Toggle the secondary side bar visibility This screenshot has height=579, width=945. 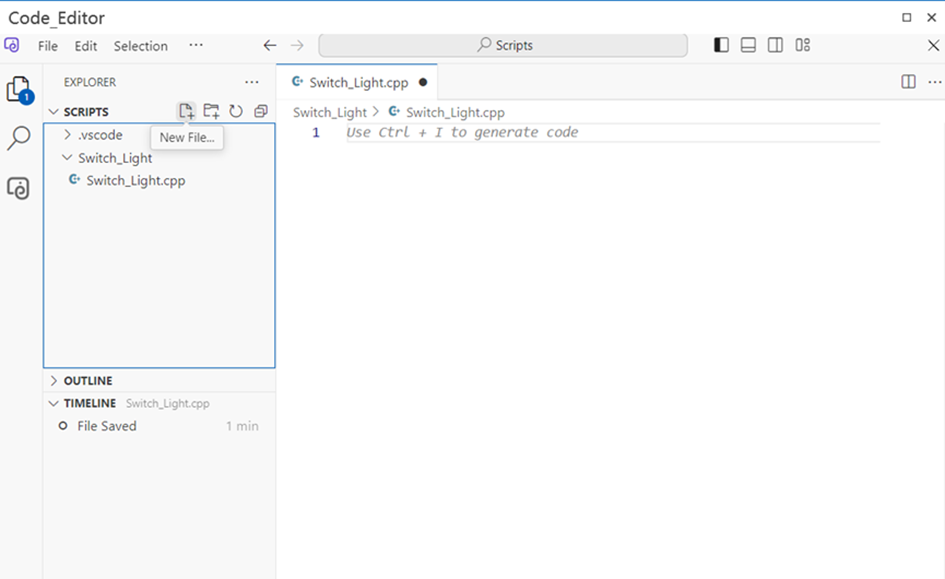click(x=775, y=45)
